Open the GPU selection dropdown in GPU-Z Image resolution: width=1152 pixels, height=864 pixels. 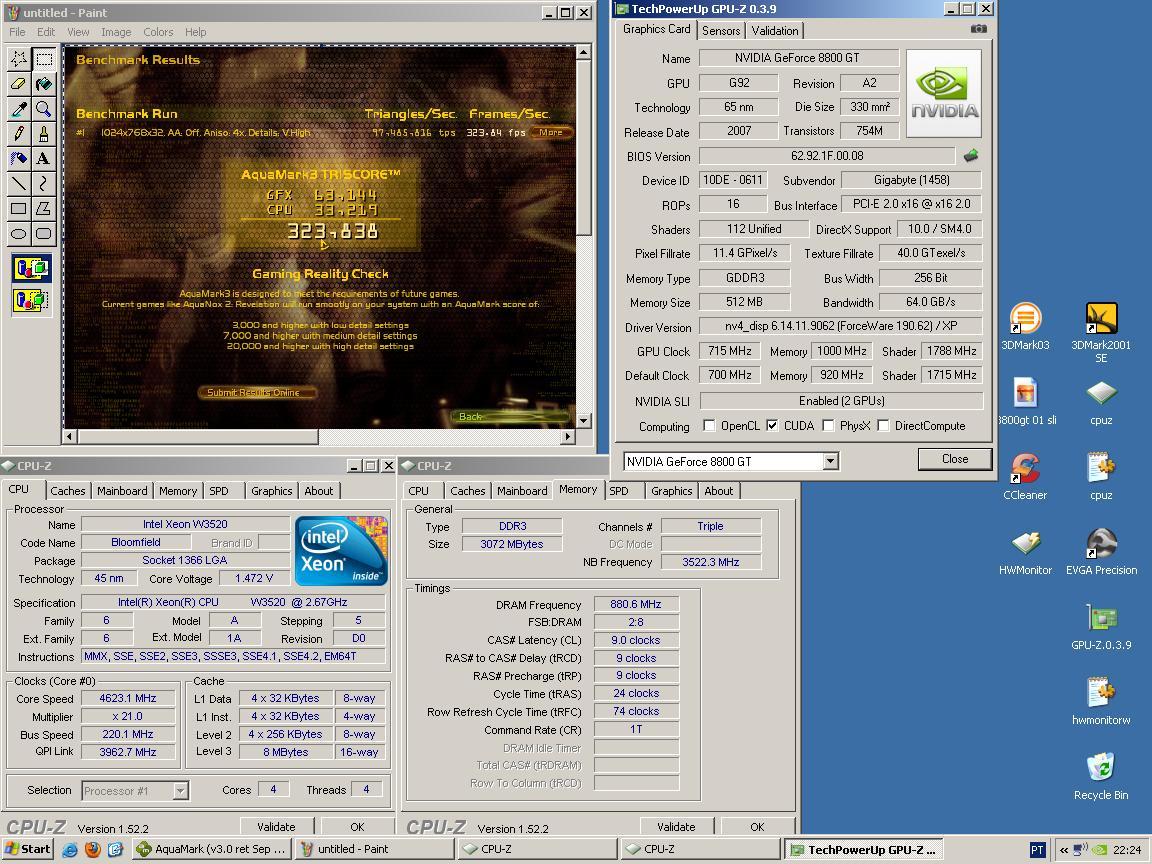click(830, 461)
